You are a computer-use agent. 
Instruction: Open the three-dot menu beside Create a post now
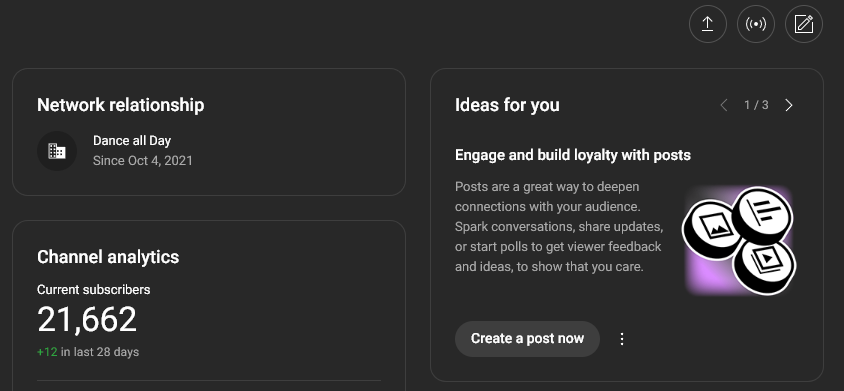622,339
